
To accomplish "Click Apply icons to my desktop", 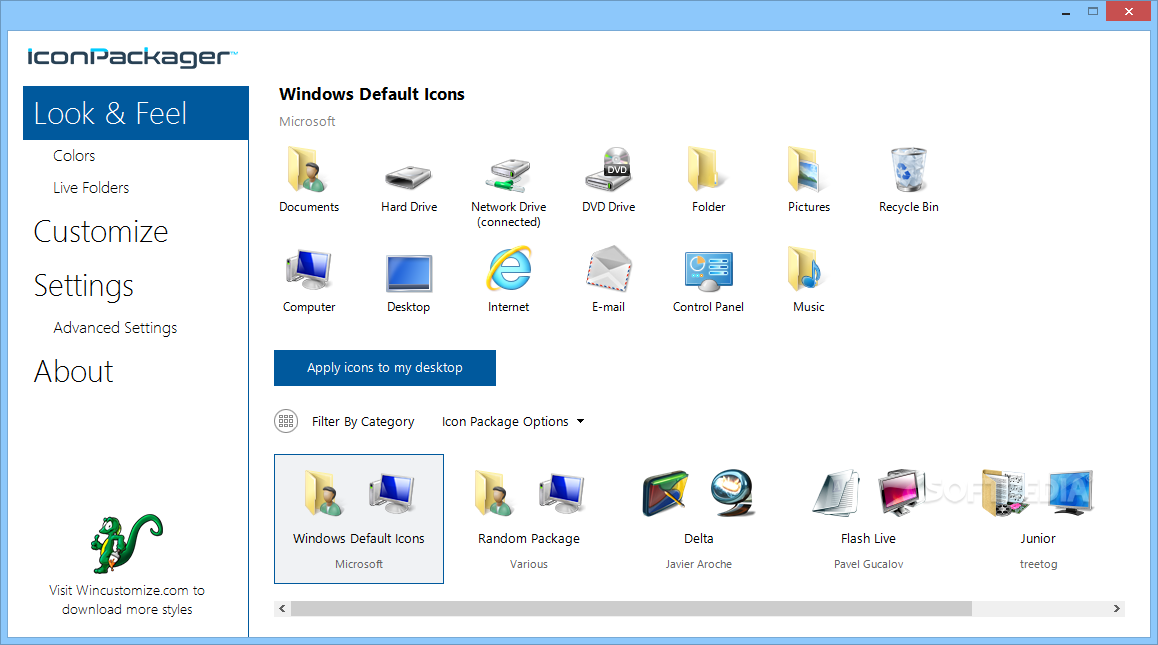I will [384, 368].
